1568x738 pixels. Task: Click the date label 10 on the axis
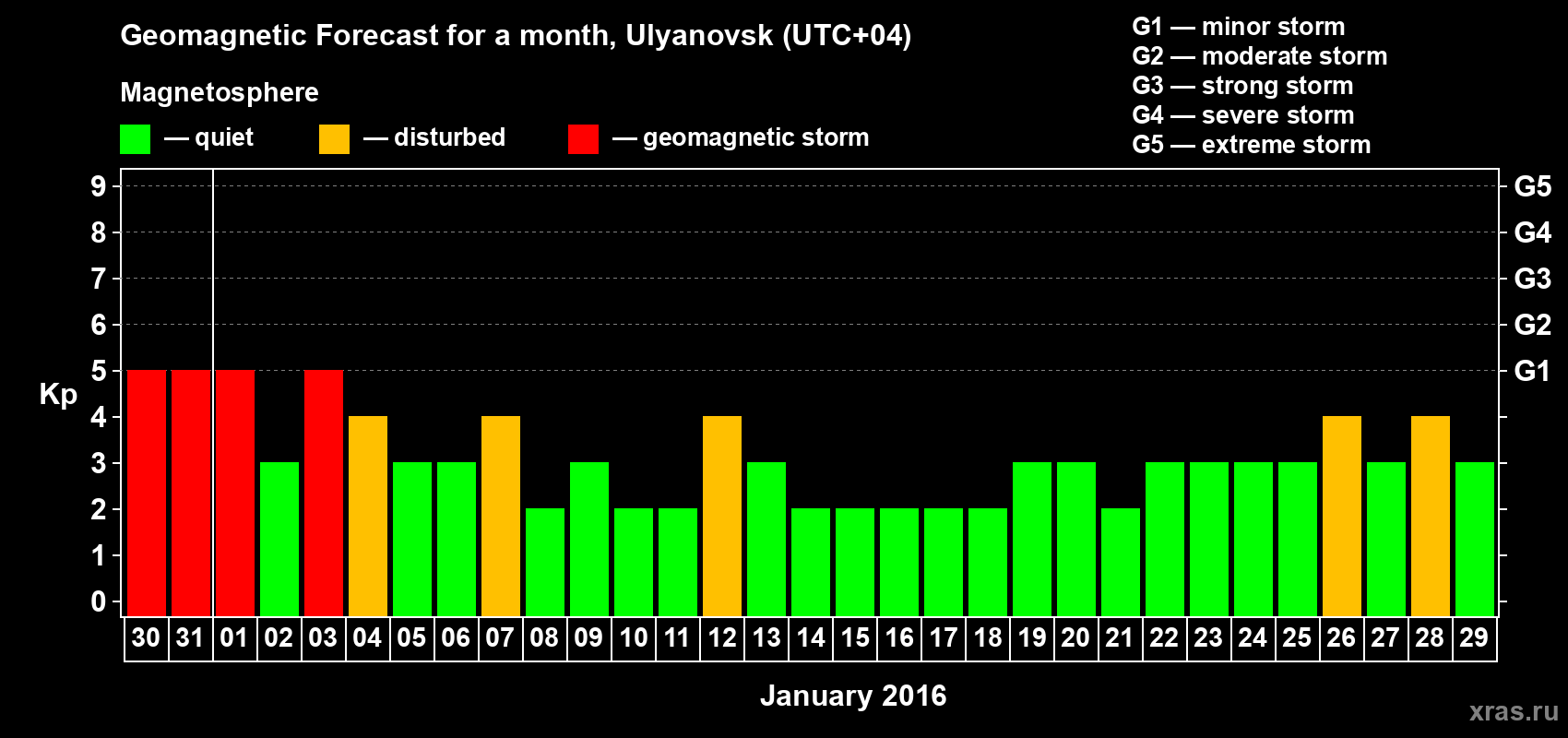point(633,637)
